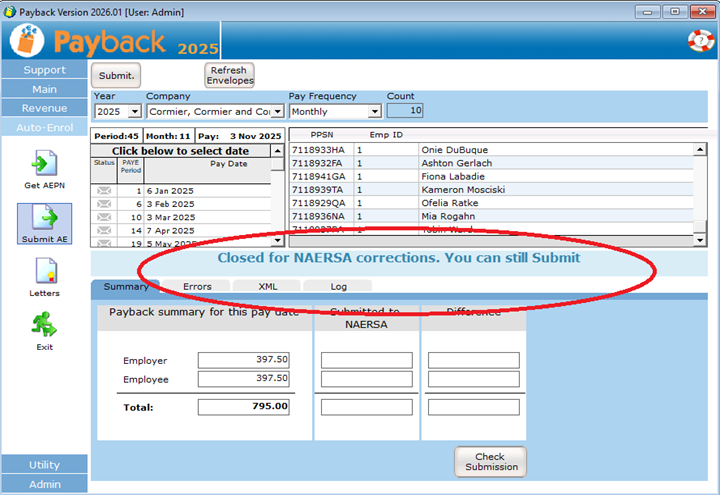Switch to the Errors tab

197,287
